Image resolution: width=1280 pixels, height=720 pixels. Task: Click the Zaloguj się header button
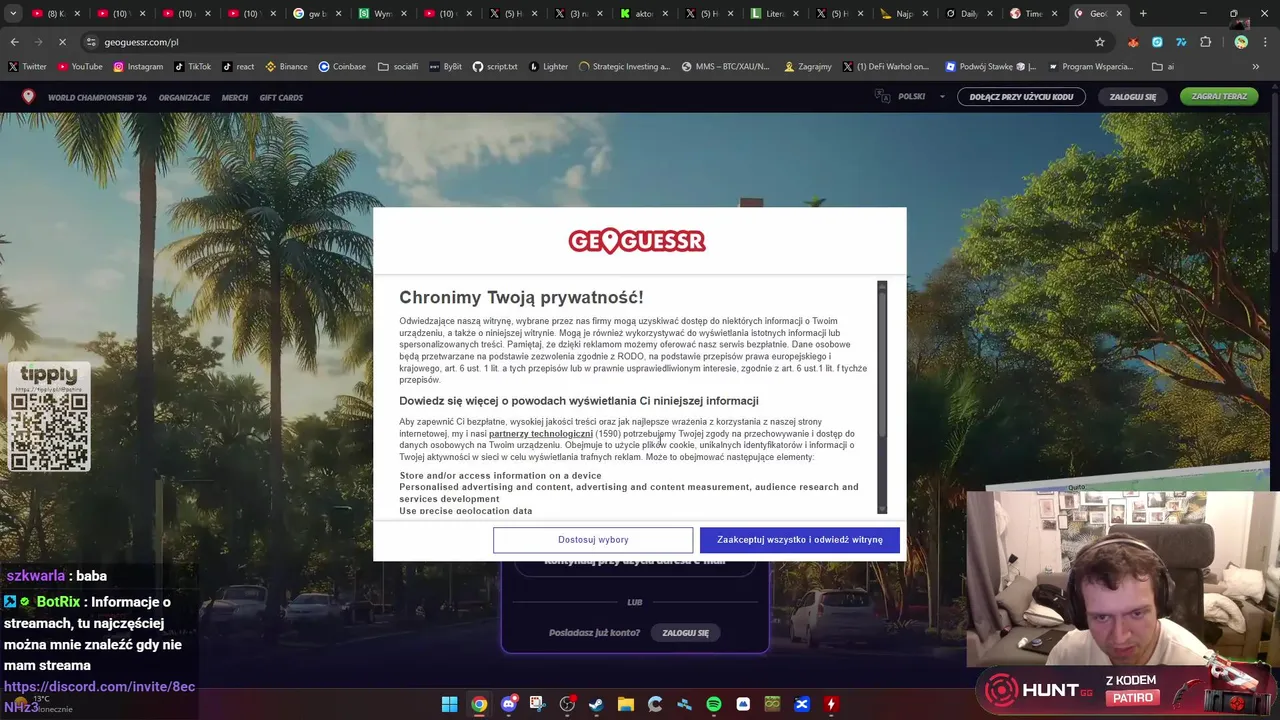1133,97
